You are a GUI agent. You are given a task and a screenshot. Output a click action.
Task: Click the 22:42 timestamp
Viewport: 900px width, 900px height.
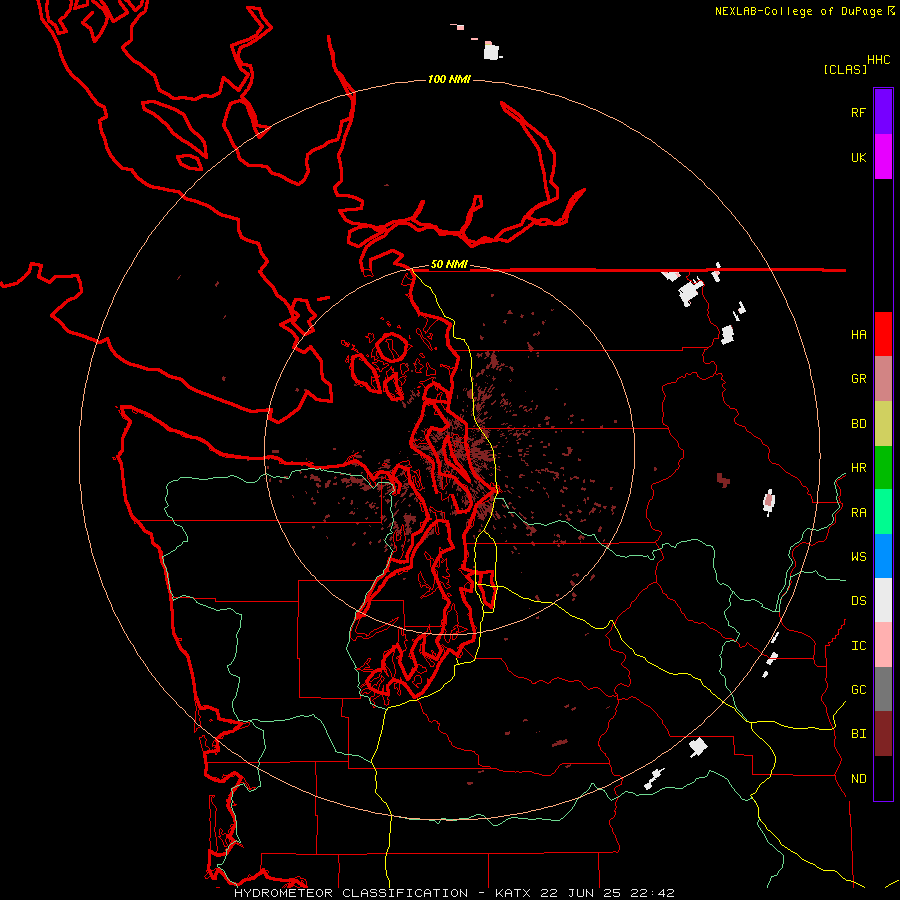[652, 893]
